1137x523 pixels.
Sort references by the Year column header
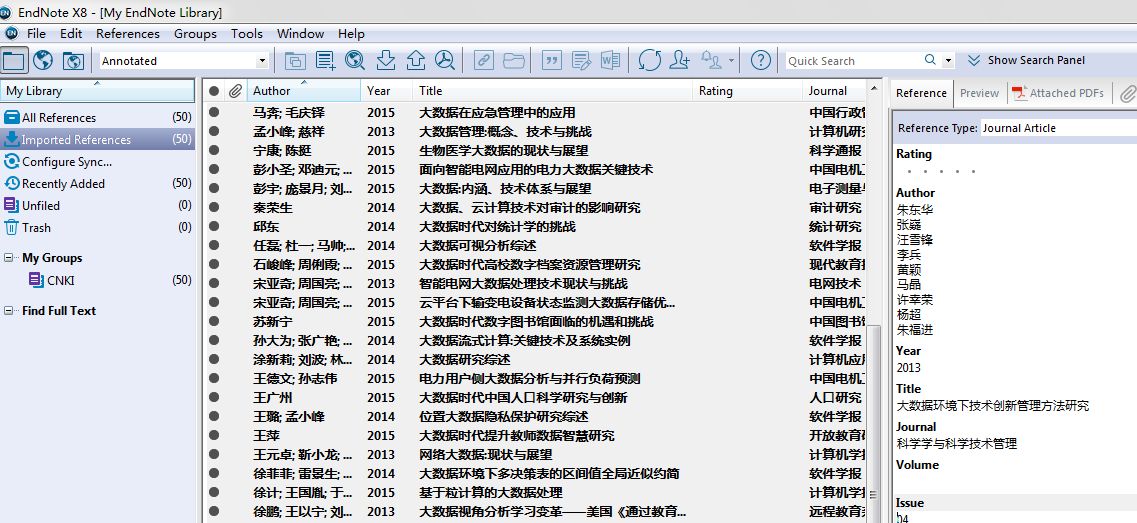coord(386,91)
